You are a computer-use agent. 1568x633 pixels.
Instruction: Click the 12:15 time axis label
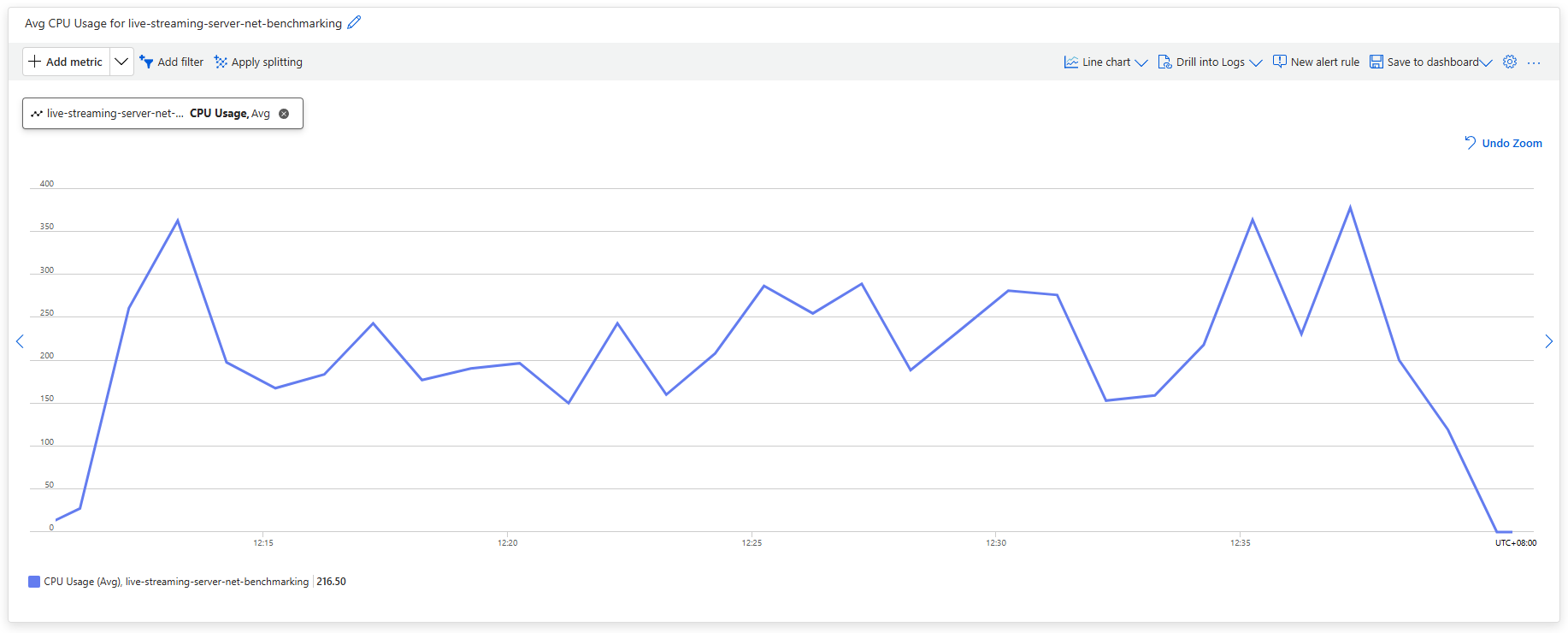(263, 543)
